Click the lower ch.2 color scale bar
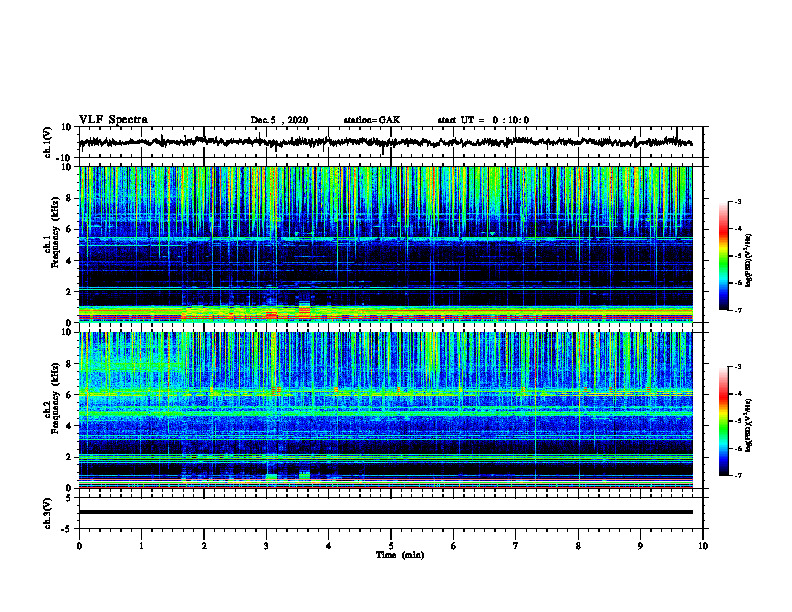Screen dimensions: 792x612 tap(724, 421)
